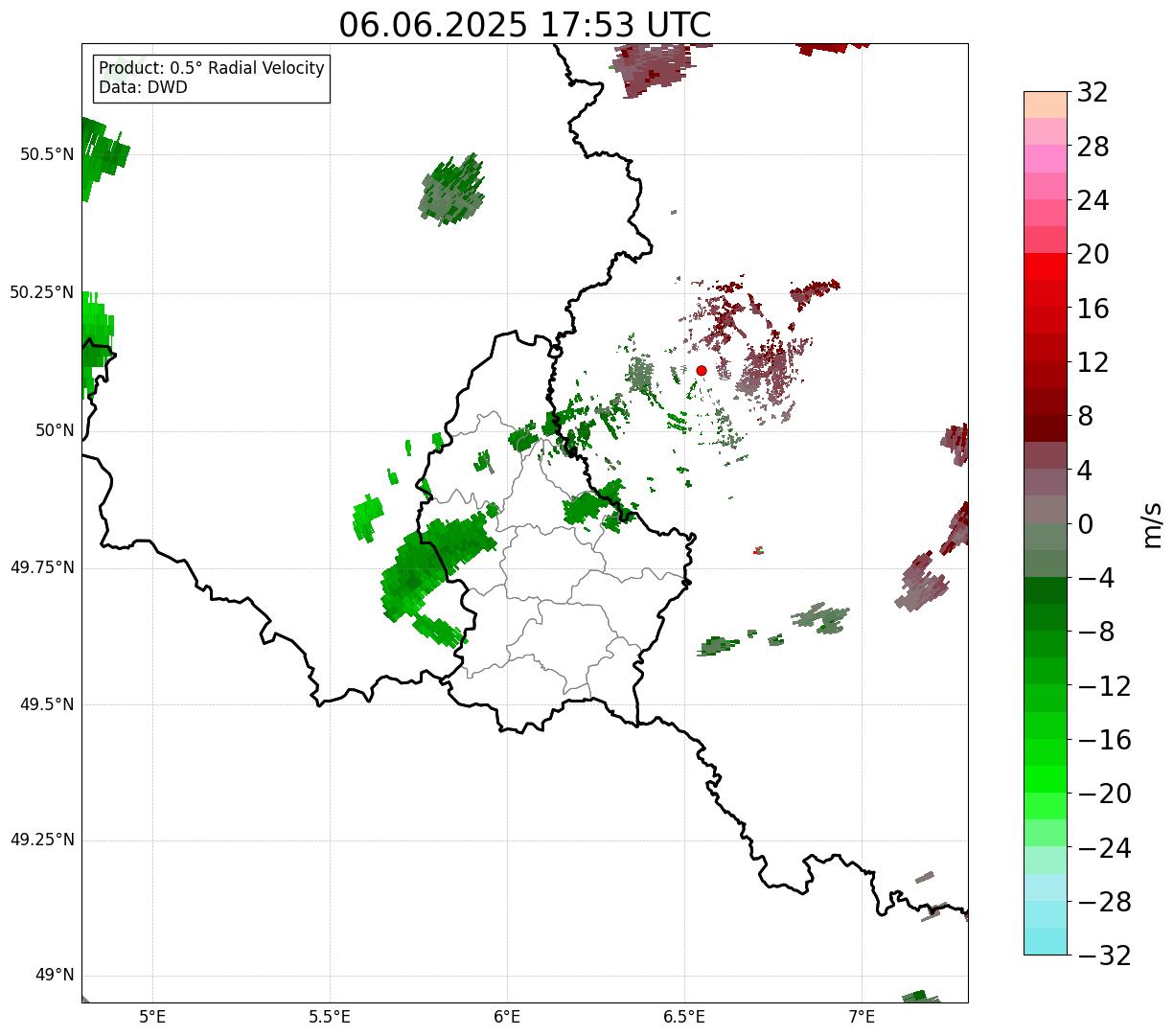
Task: Click the latitude label "49.5°N"
Action: click(47, 704)
